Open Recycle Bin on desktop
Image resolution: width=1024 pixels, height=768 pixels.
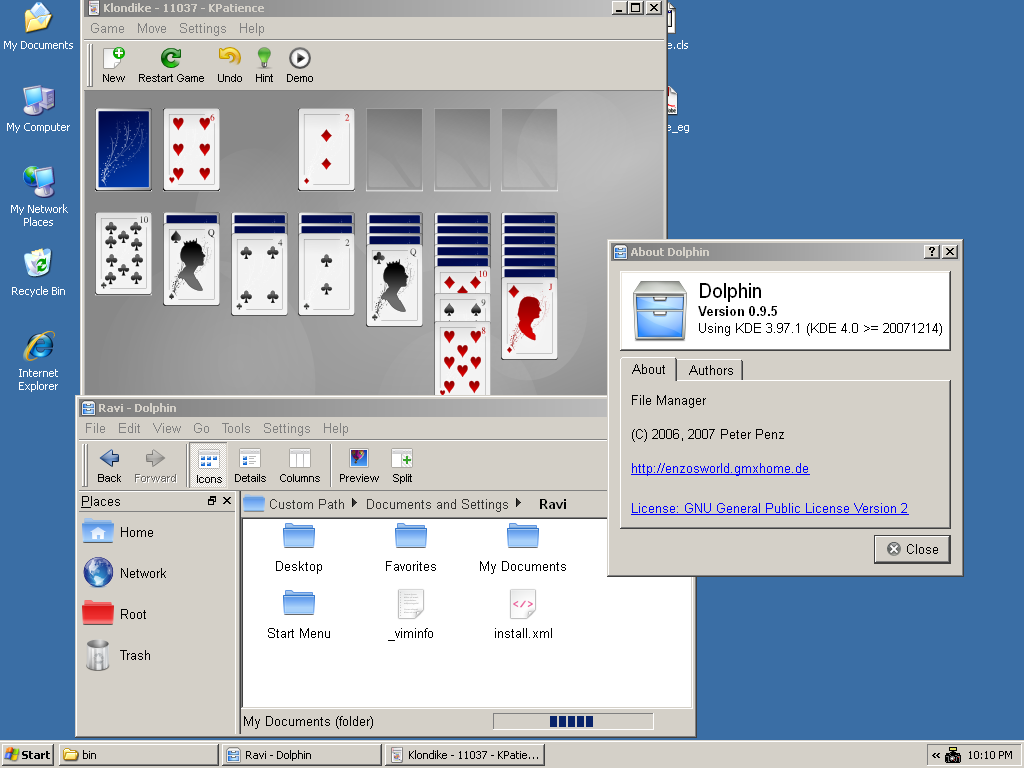pos(38,273)
